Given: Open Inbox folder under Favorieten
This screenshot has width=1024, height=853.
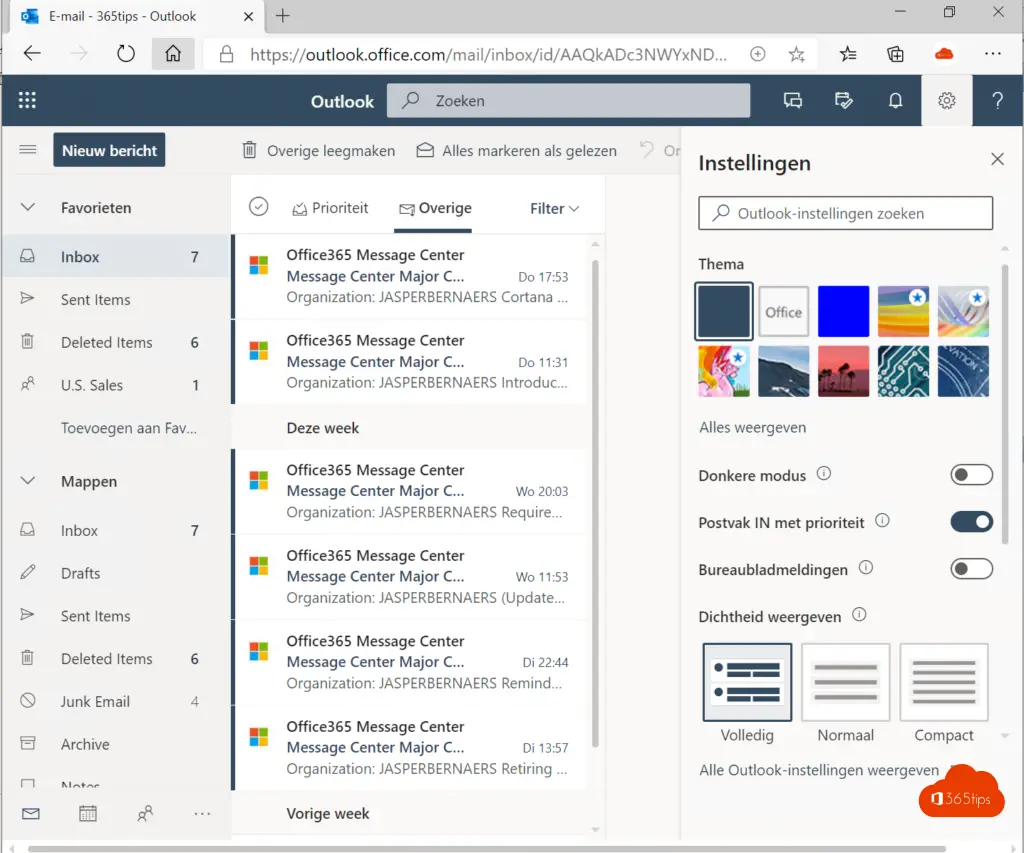Looking at the screenshot, I should 116,257.
